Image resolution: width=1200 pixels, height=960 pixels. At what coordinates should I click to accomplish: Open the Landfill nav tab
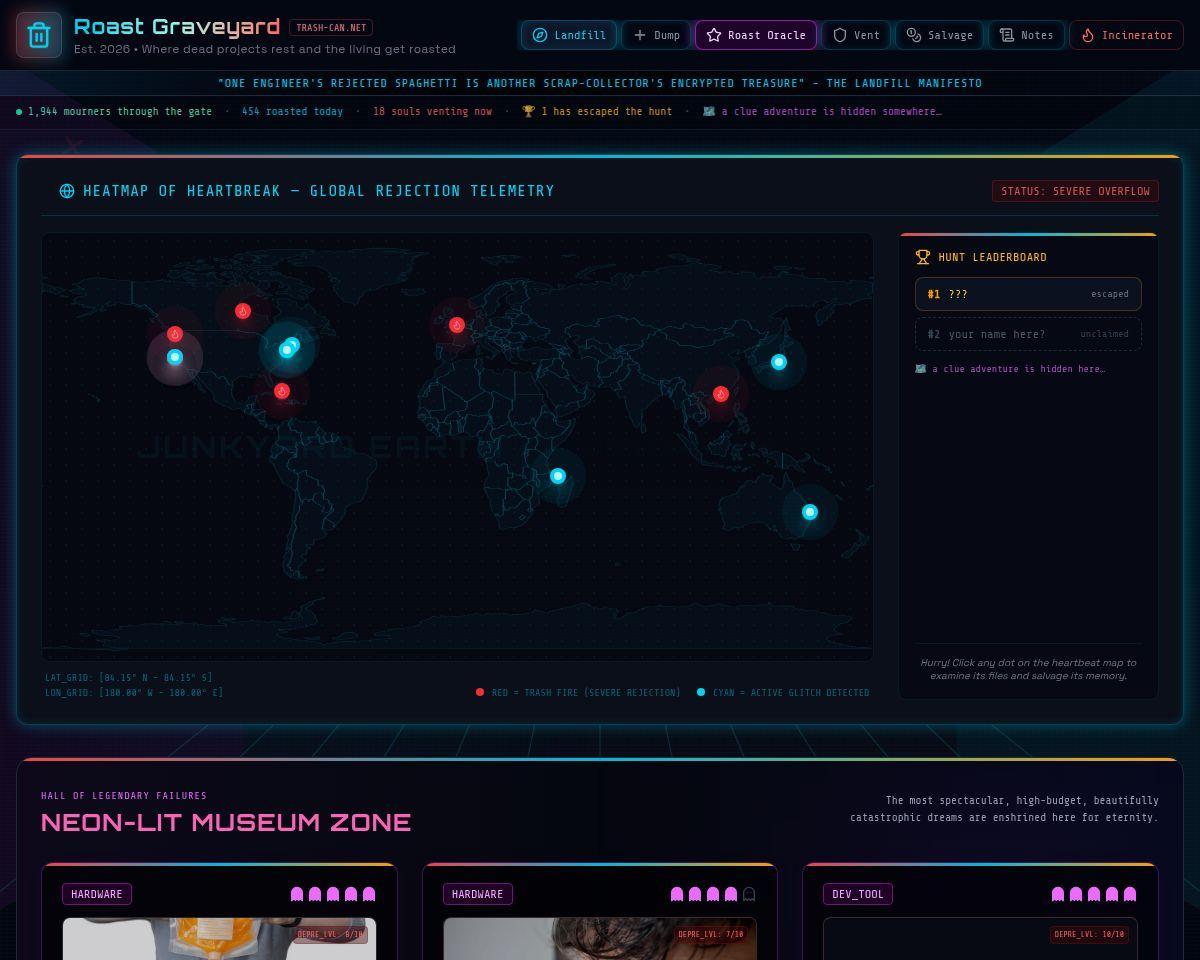(569, 35)
